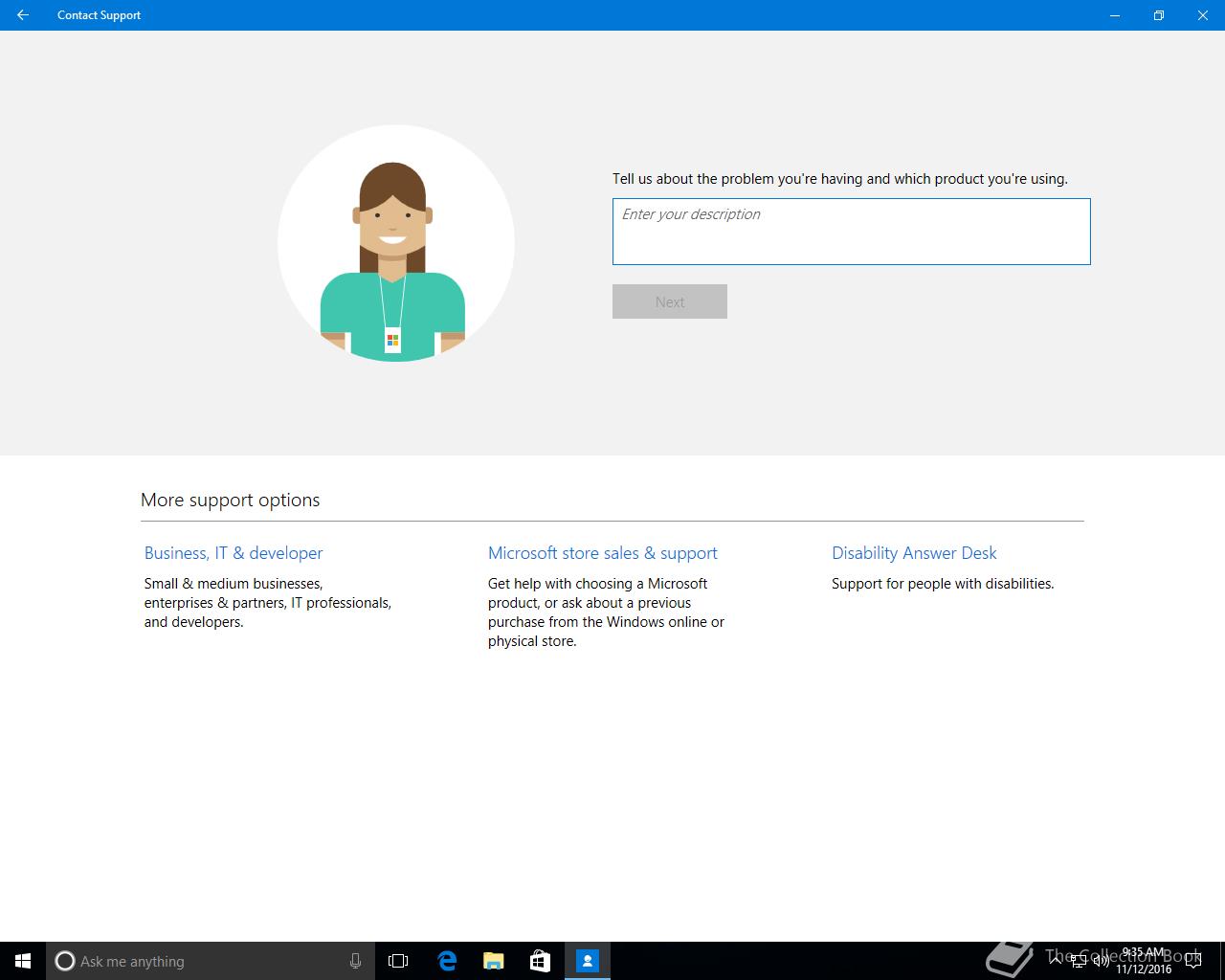Show hidden system tray icons

(1056, 961)
